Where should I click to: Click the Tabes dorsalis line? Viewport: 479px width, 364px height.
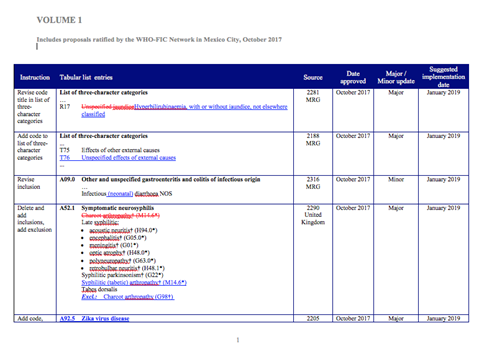coord(99,289)
